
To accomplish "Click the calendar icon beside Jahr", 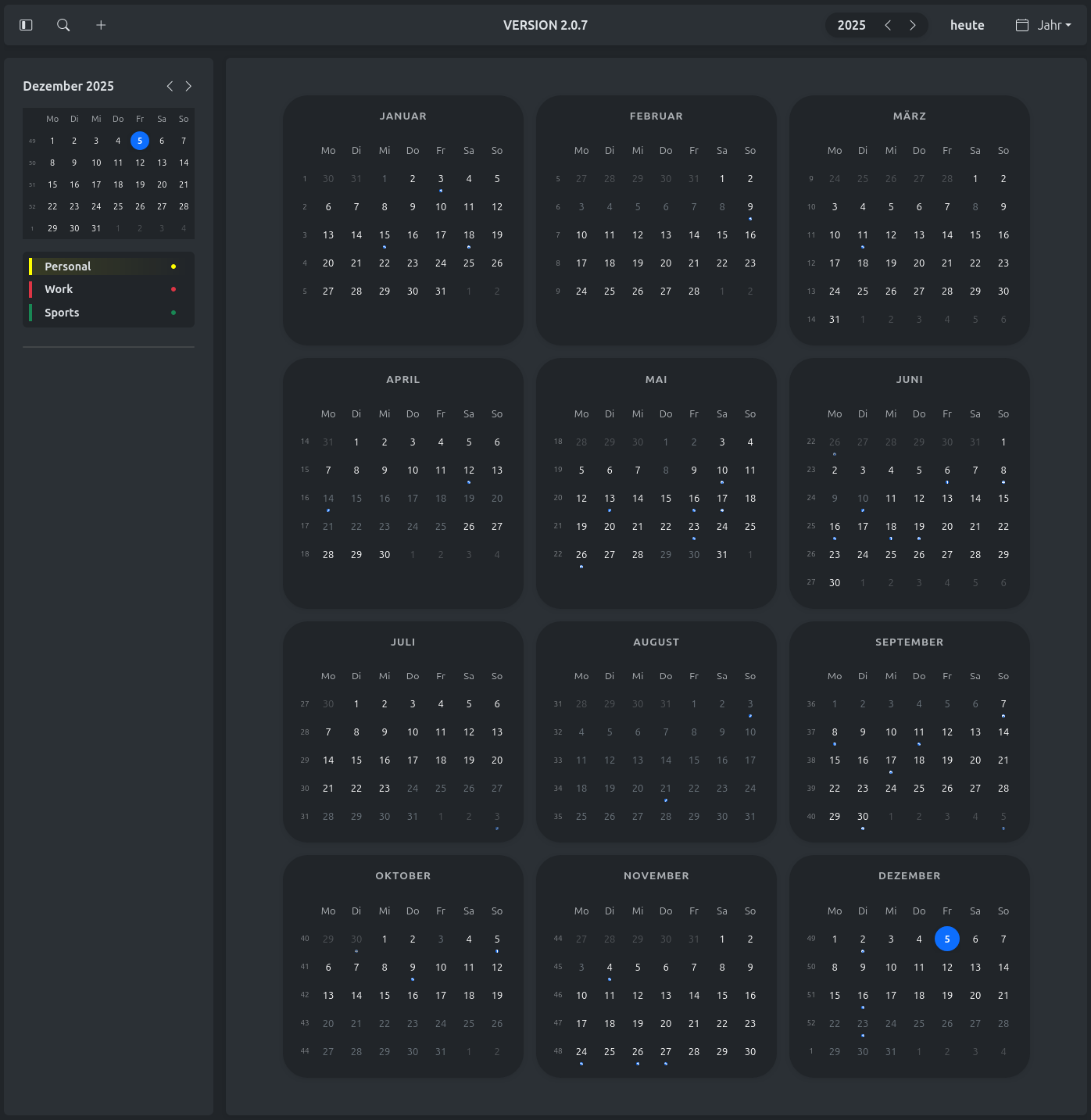I will [1021, 25].
